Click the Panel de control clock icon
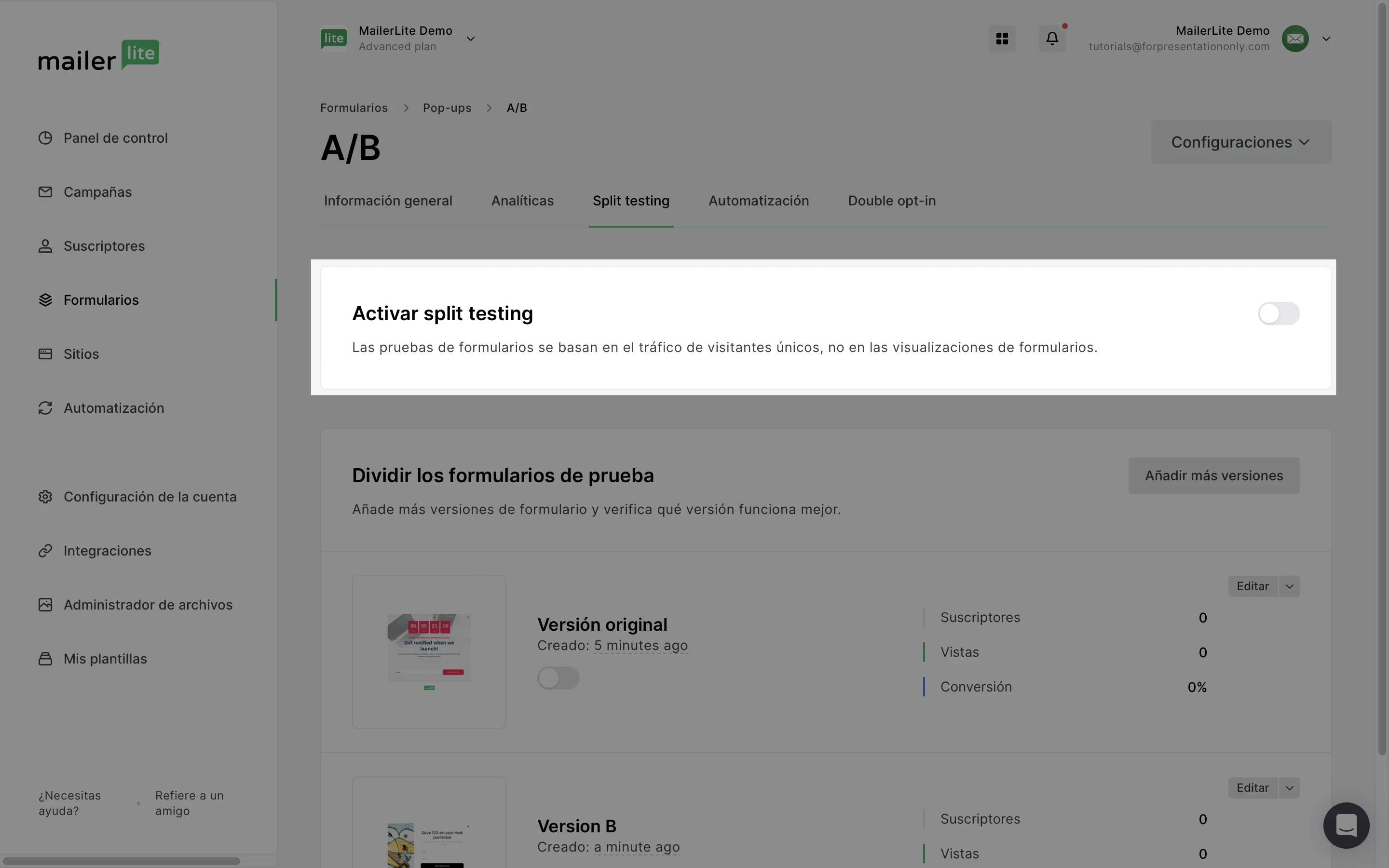Screen dimensions: 1389x868 (45, 138)
